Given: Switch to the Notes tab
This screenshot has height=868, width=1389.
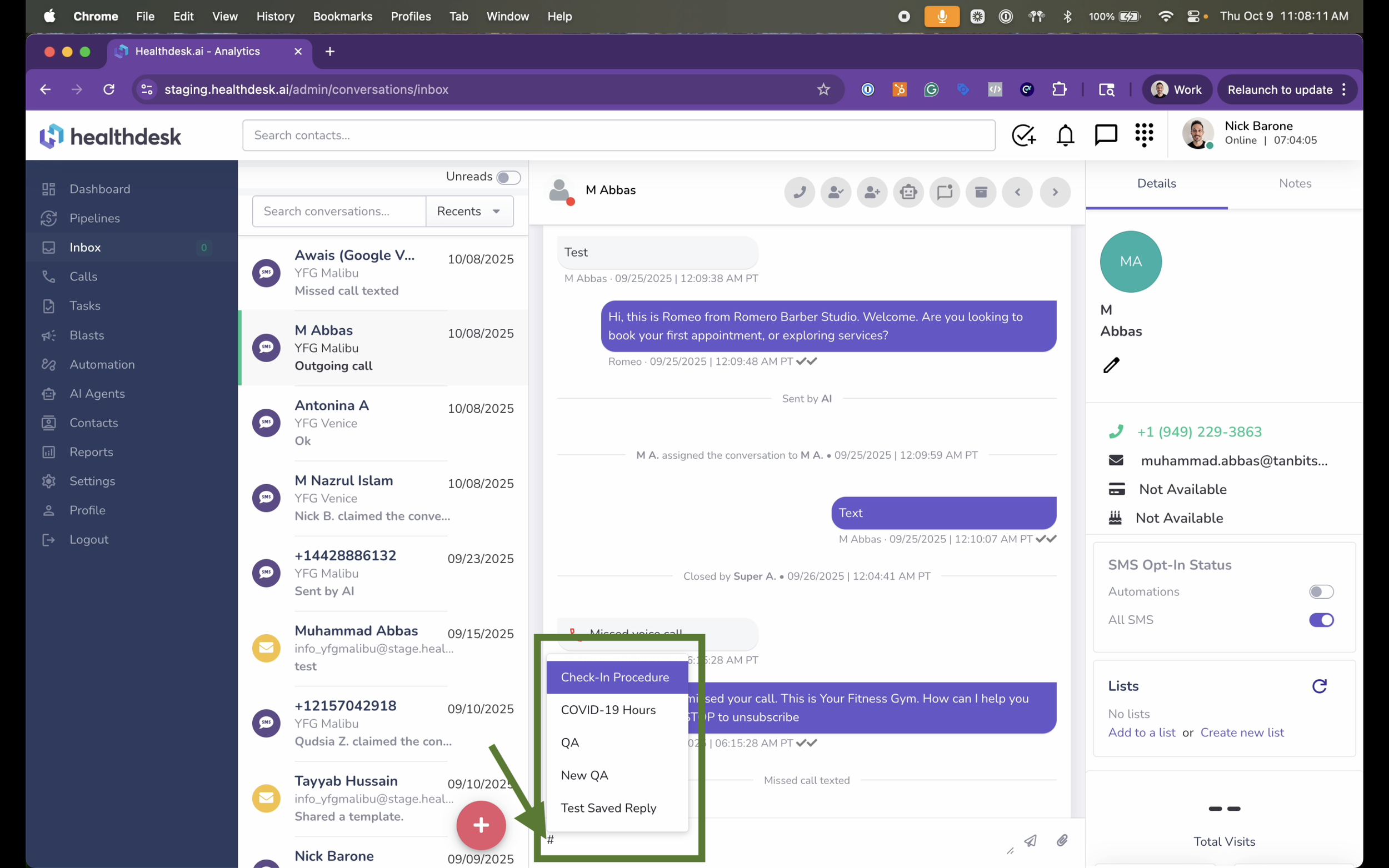Looking at the screenshot, I should [1295, 184].
